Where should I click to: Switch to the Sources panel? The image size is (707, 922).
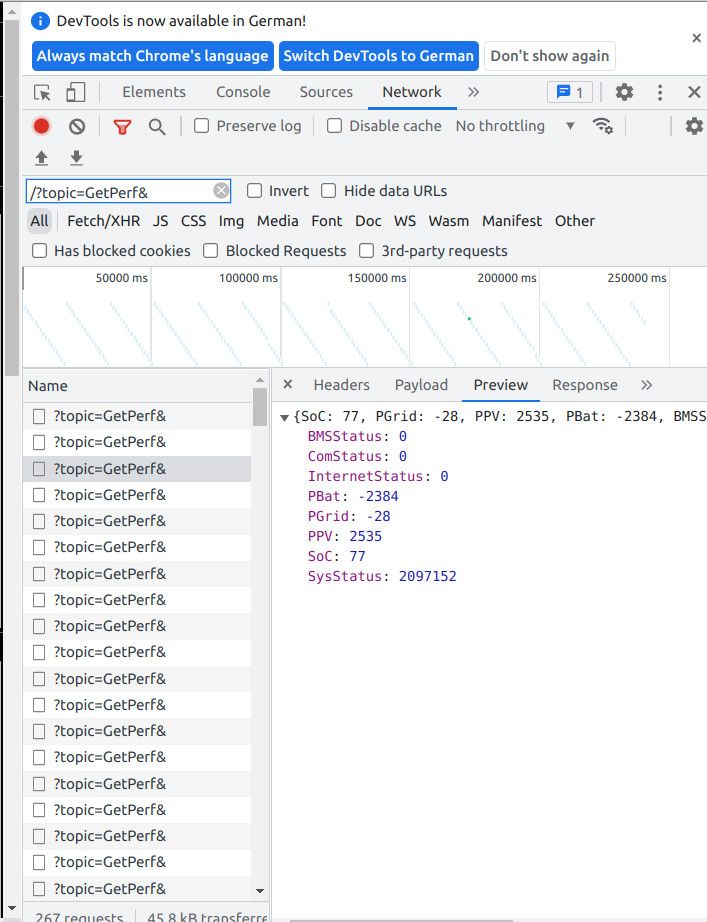tap(326, 92)
